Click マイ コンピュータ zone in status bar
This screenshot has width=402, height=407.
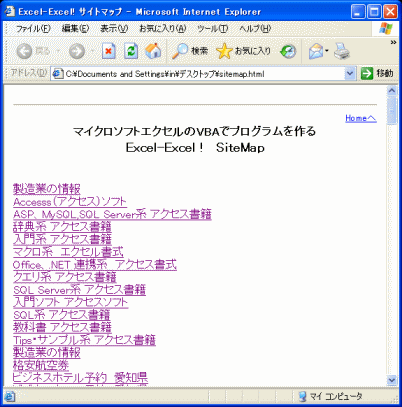coord(330,396)
